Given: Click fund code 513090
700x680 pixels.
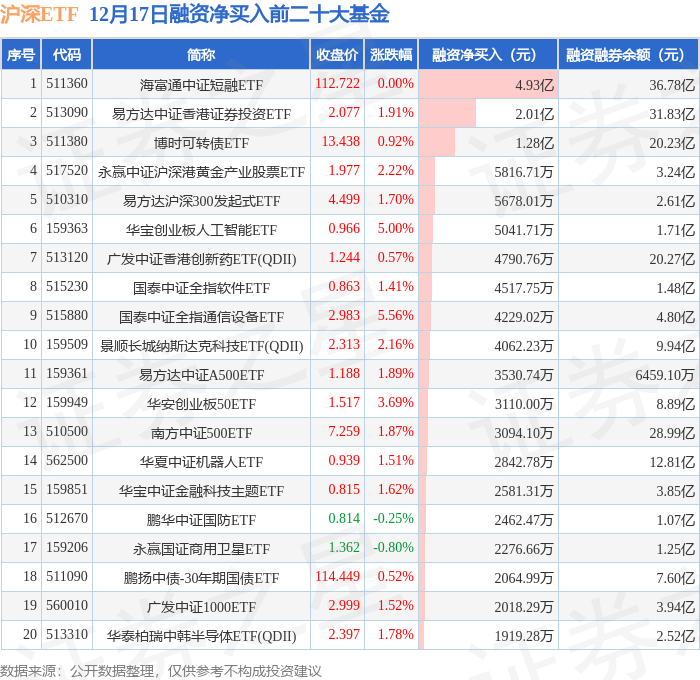Looking at the screenshot, I should [67, 113].
